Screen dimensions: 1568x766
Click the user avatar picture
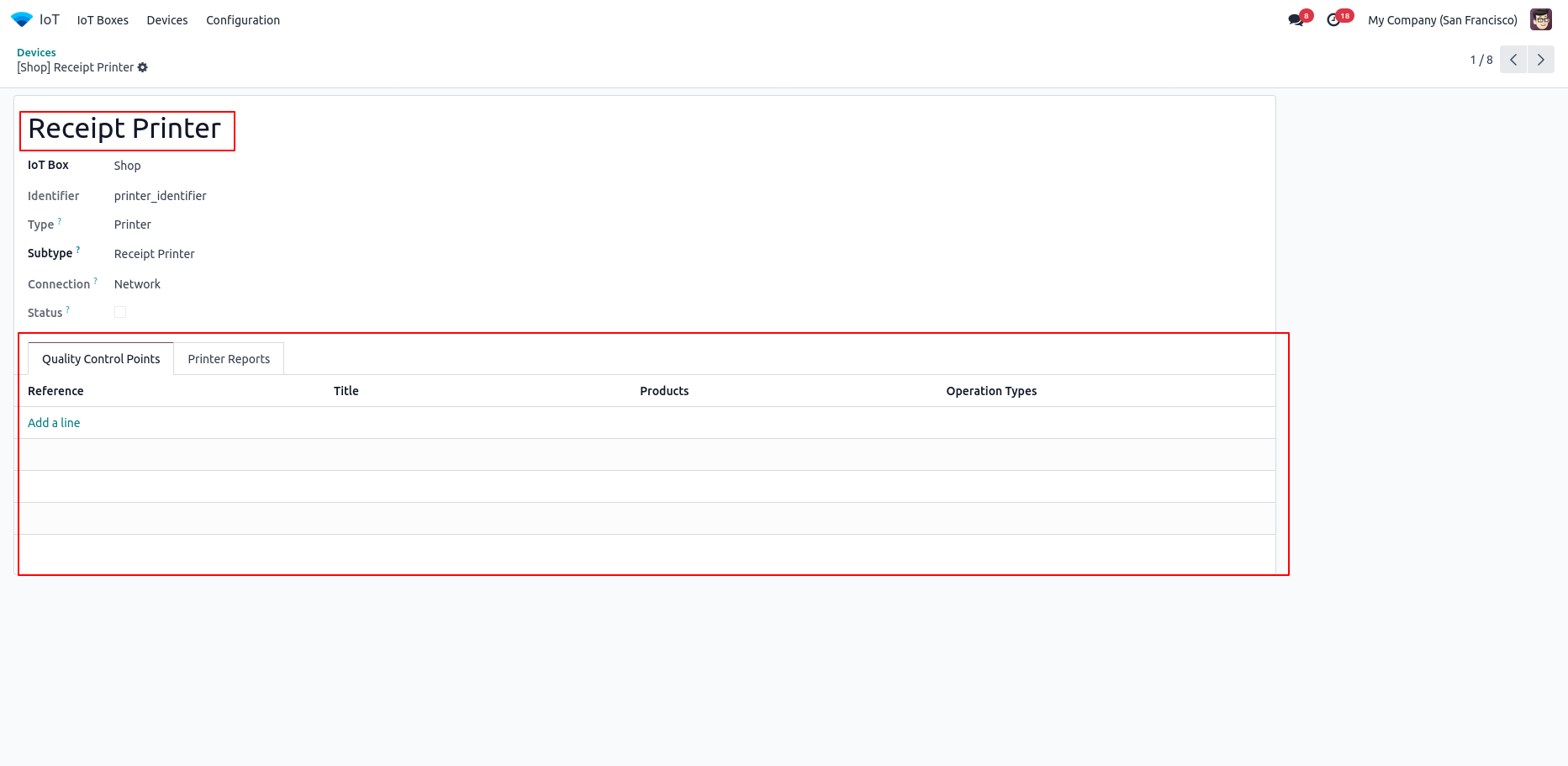[1540, 20]
